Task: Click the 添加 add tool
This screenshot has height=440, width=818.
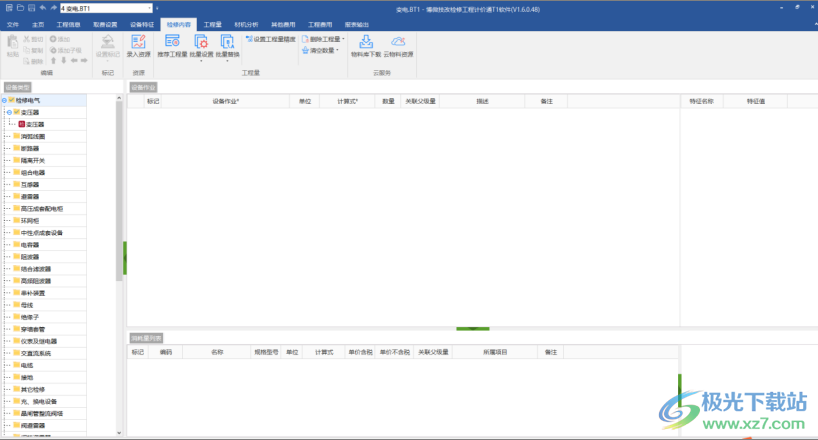Action: [60, 39]
